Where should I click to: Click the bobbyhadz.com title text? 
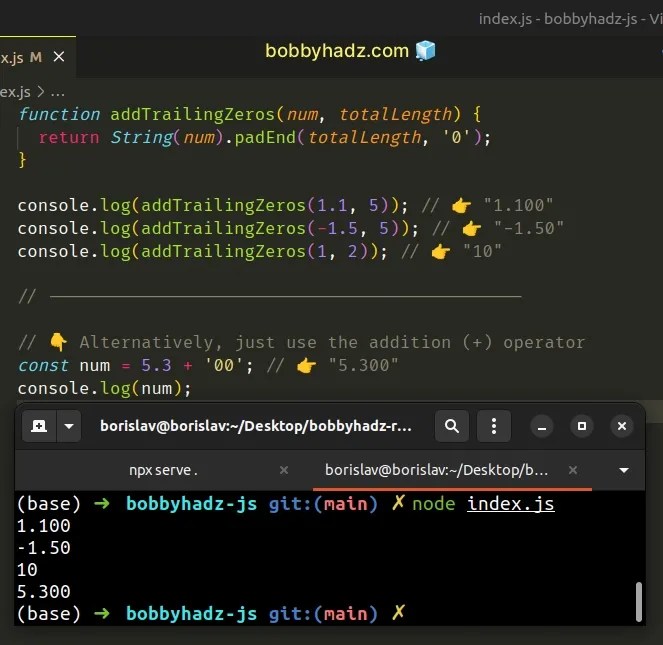(x=337, y=51)
